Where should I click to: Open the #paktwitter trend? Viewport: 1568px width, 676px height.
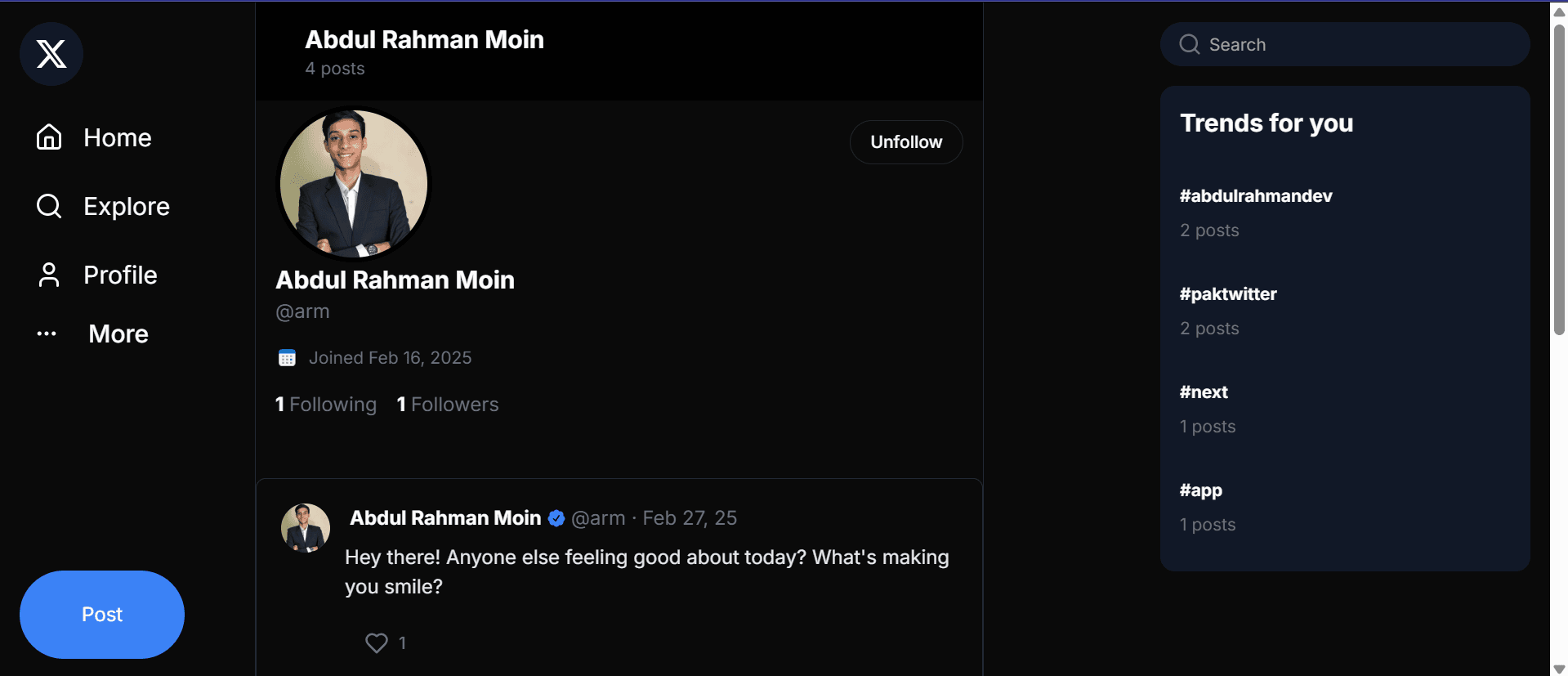pyautogui.click(x=1227, y=293)
